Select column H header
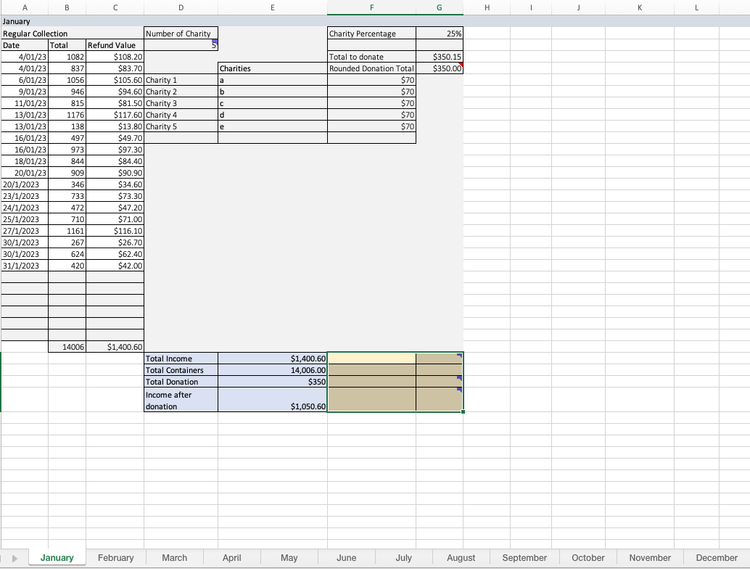Image resolution: width=750 pixels, height=569 pixels. coord(486,8)
